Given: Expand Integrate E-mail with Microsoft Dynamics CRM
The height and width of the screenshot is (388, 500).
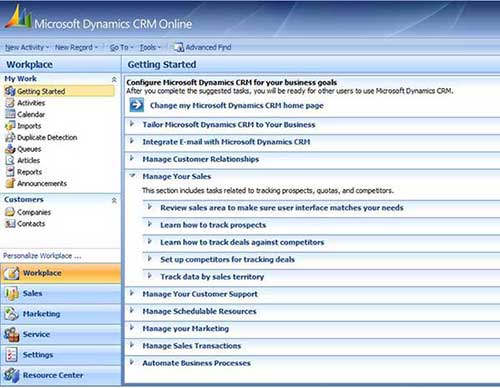Looking at the screenshot, I should [132, 141].
